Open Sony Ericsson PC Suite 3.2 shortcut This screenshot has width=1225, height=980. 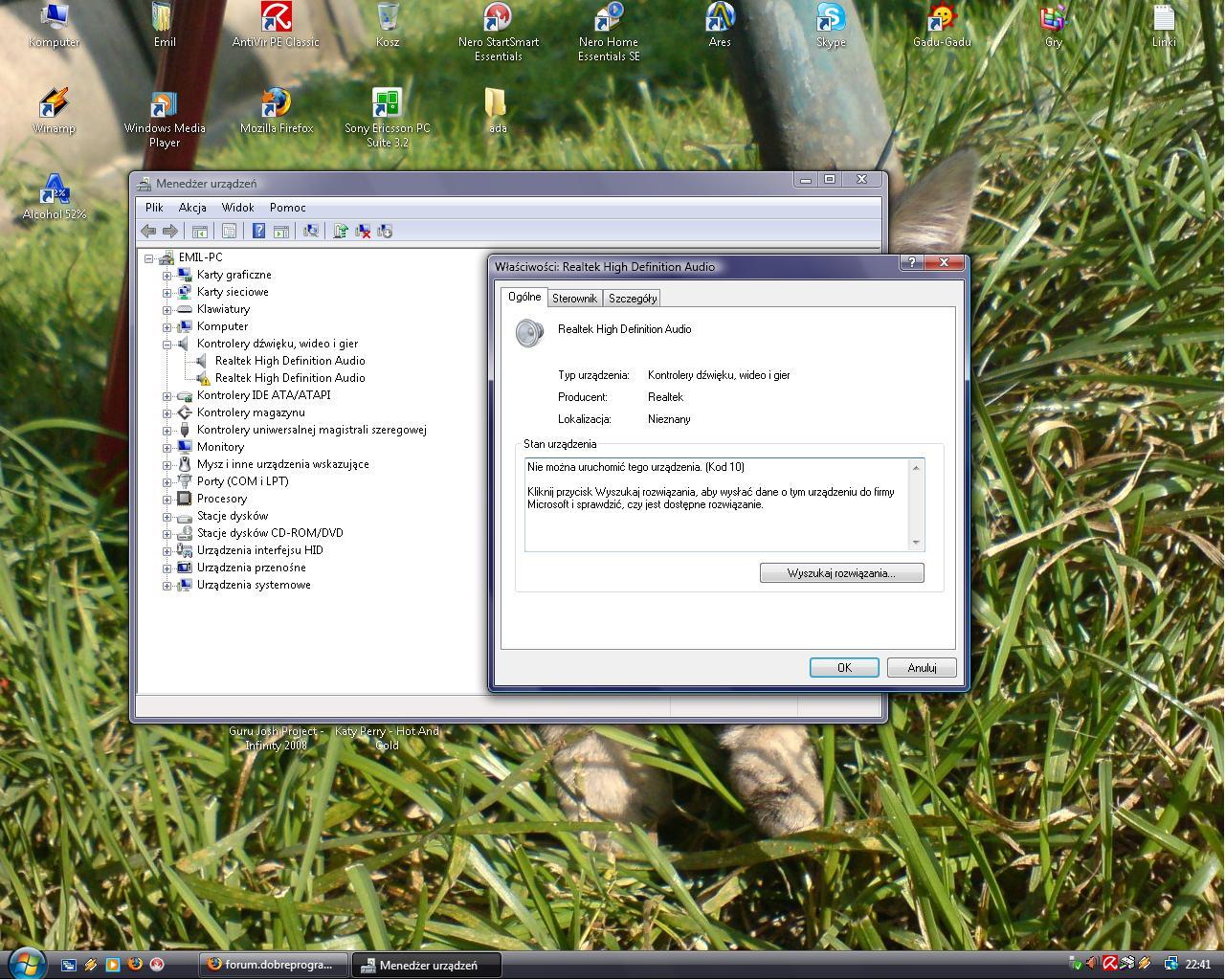[x=387, y=119]
